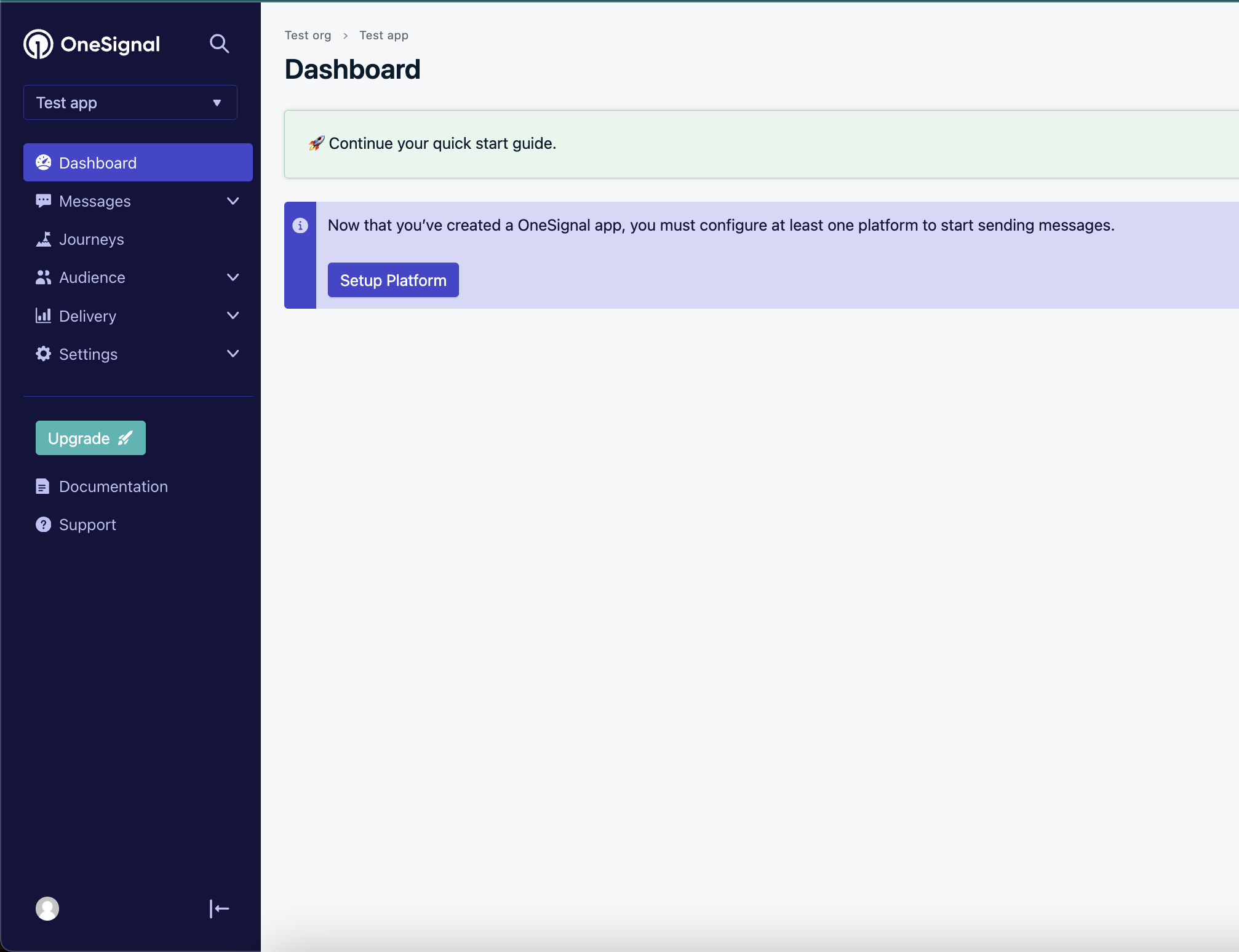Expand the Messages submenu chevron
This screenshot has height=952, width=1239.
click(x=233, y=201)
